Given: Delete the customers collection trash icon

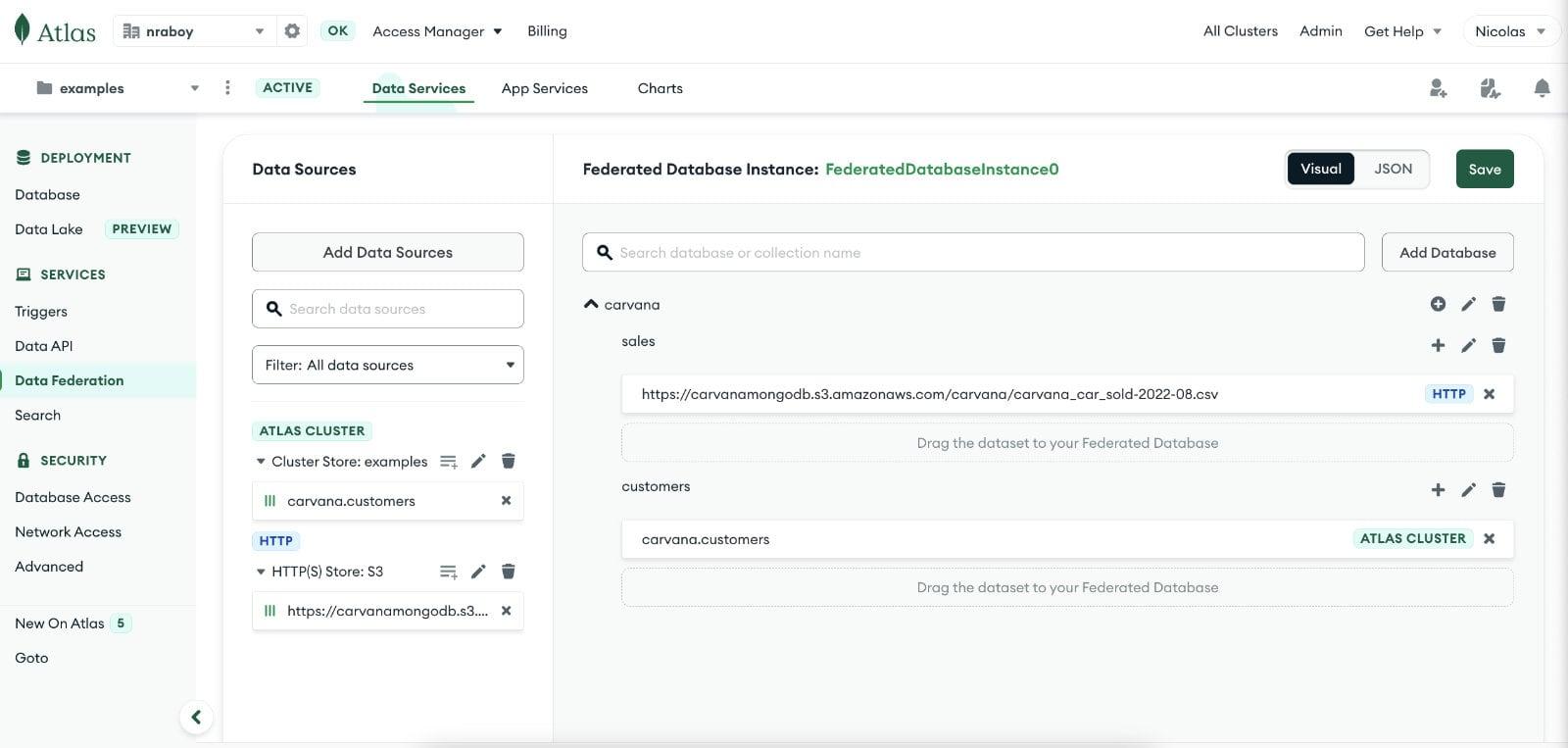Looking at the screenshot, I should click(1498, 490).
